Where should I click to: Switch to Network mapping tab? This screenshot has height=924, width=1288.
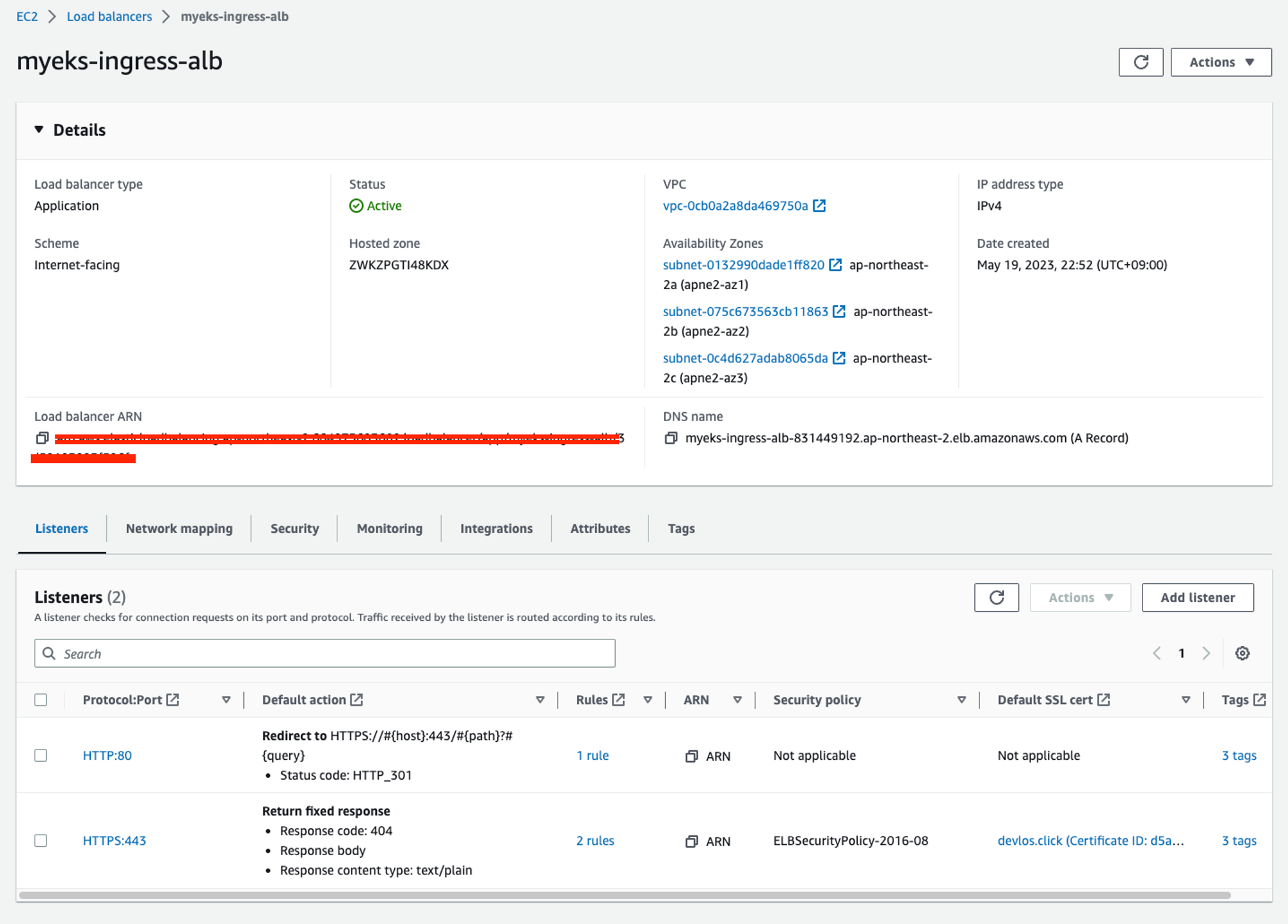[179, 529]
